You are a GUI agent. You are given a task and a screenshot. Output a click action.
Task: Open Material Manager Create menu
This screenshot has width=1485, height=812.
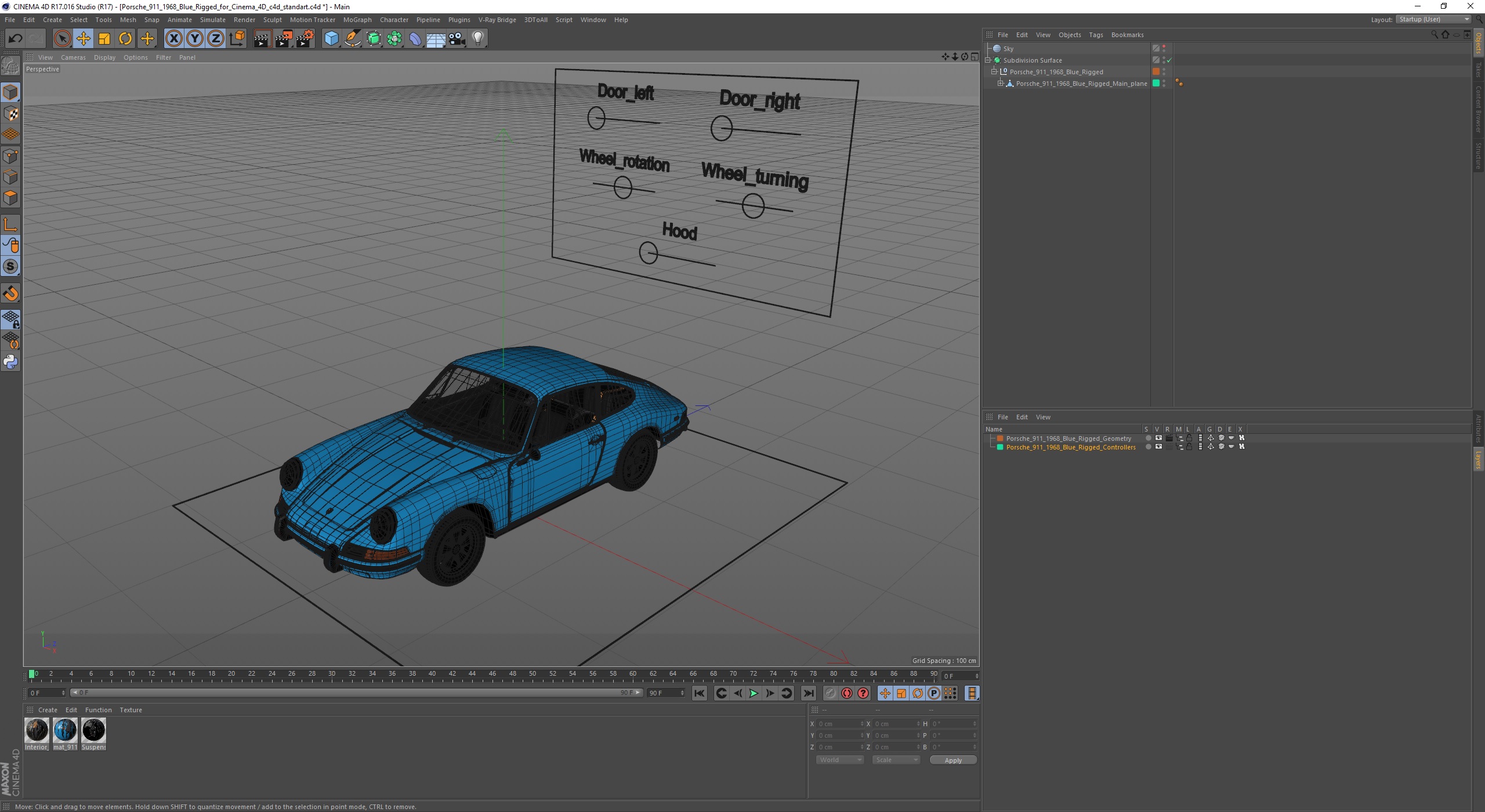click(48, 710)
